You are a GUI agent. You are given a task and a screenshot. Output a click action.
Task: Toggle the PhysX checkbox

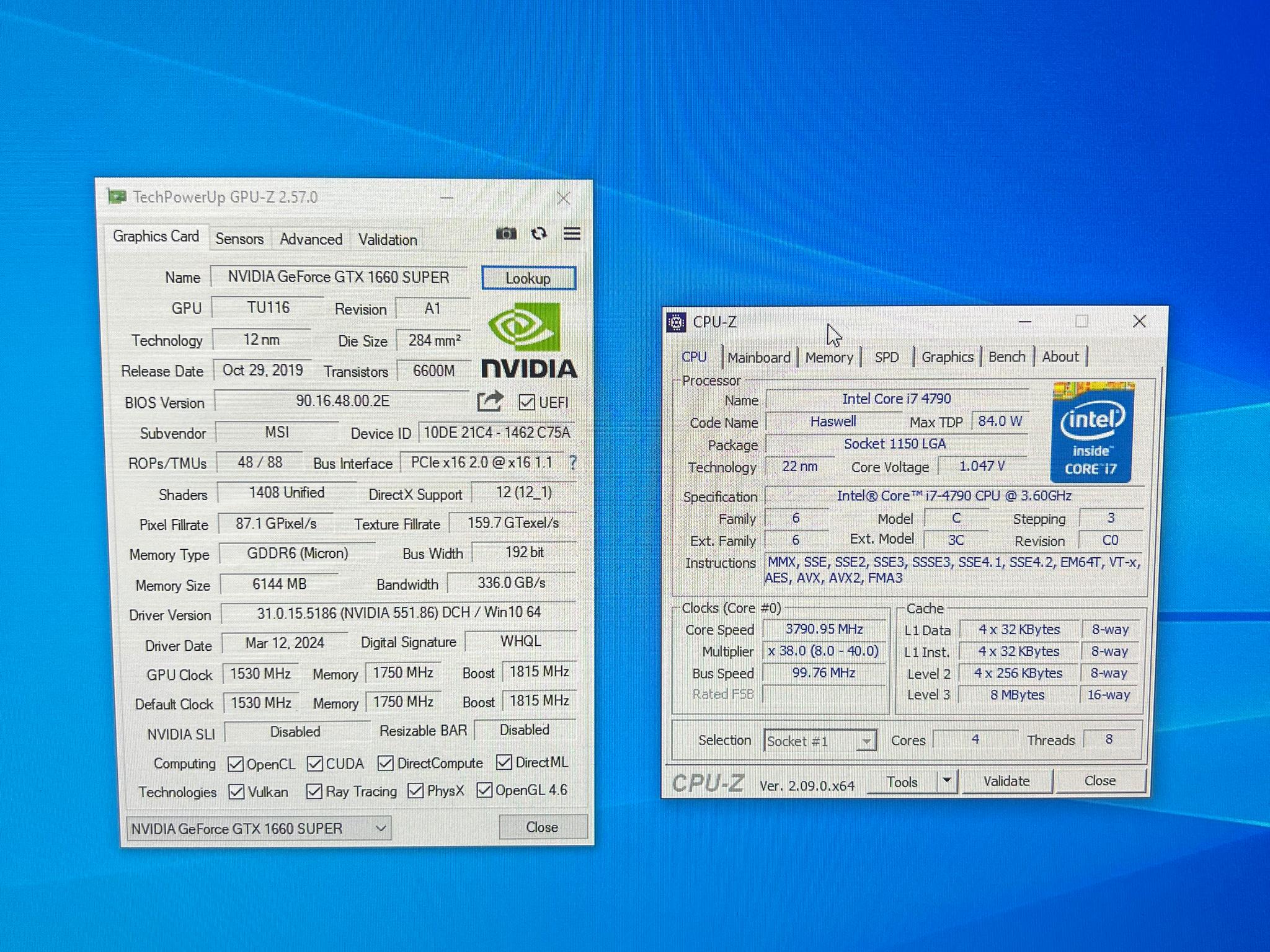(415, 790)
